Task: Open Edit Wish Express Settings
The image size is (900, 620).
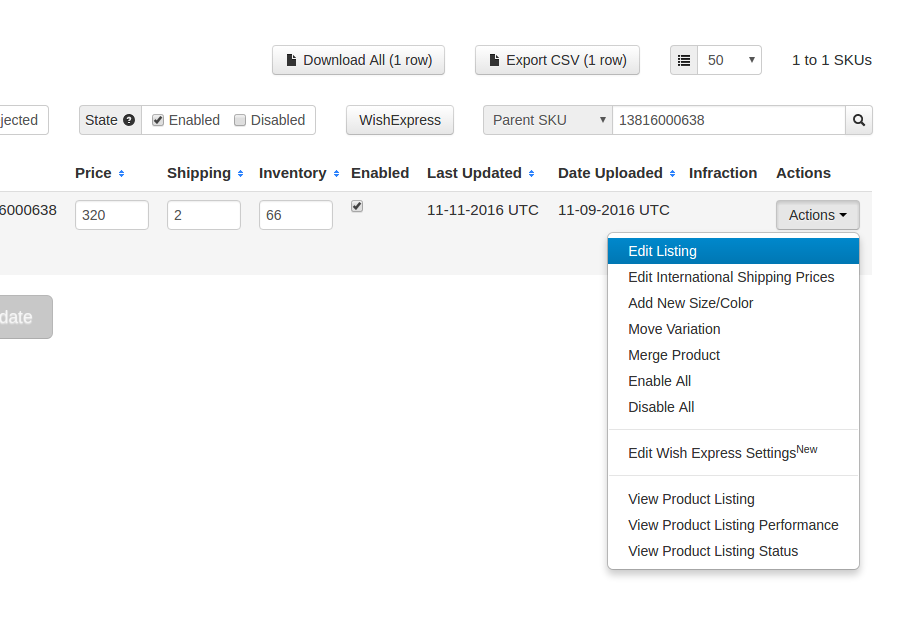Action: tap(734, 452)
